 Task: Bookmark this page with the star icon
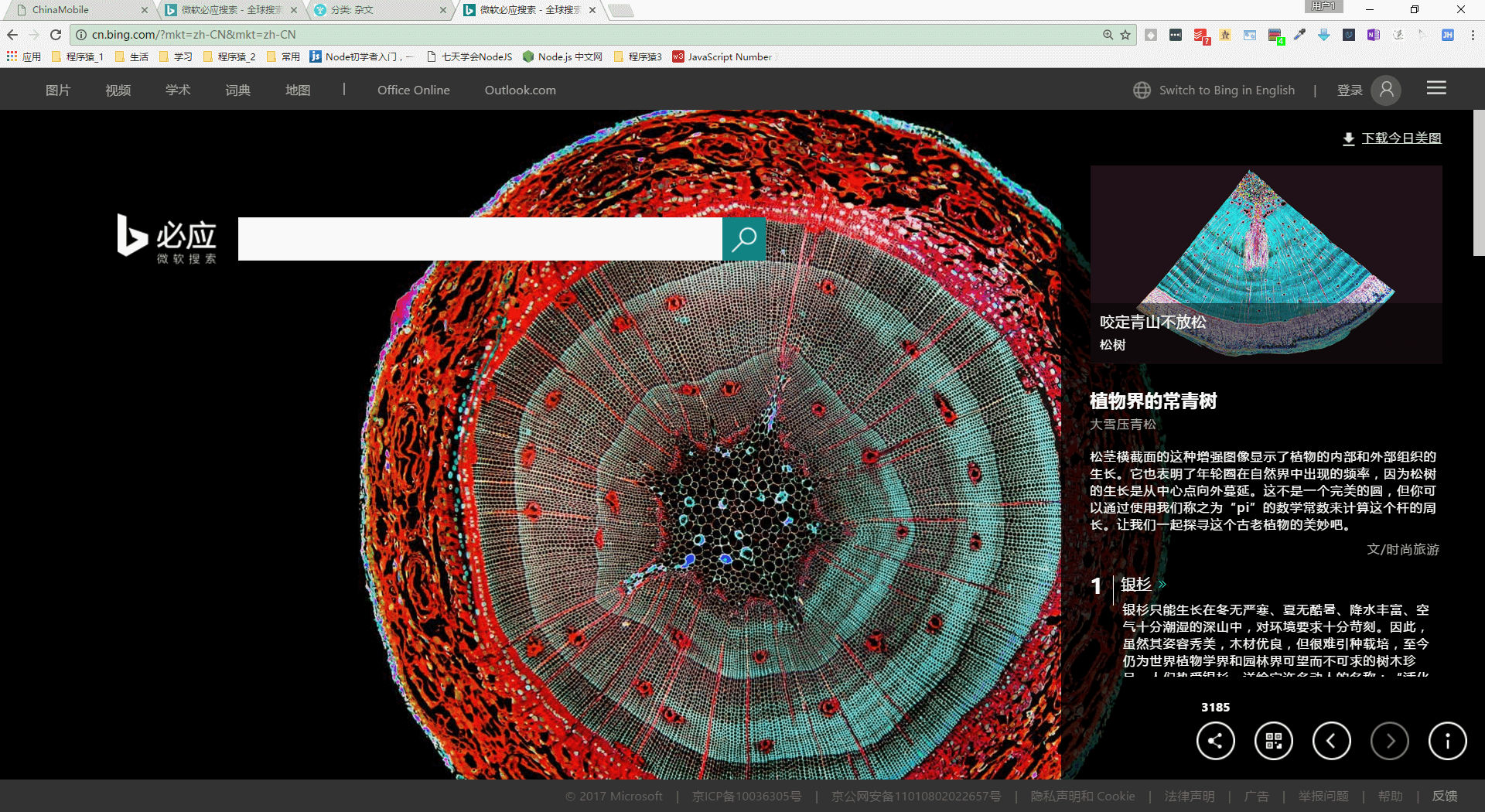1125,35
